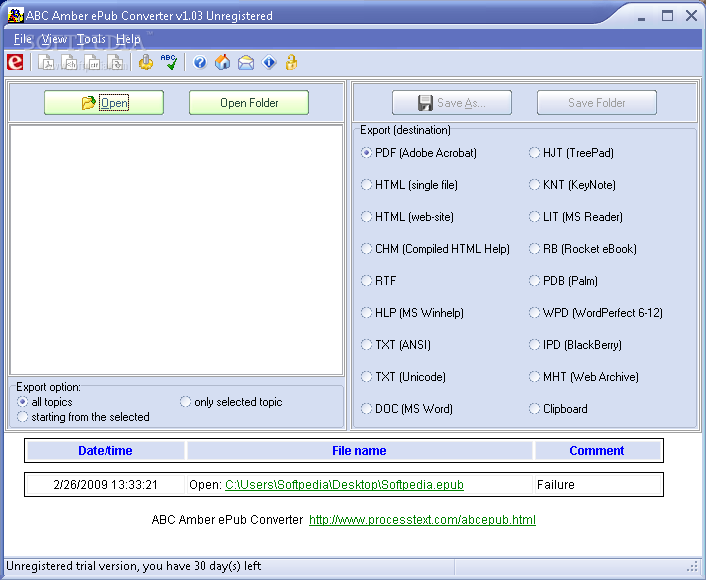The width and height of the screenshot is (706, 580).
Task: Click inside the empty topics list pane
Action: pyautogui.click(x=176, y=250)
